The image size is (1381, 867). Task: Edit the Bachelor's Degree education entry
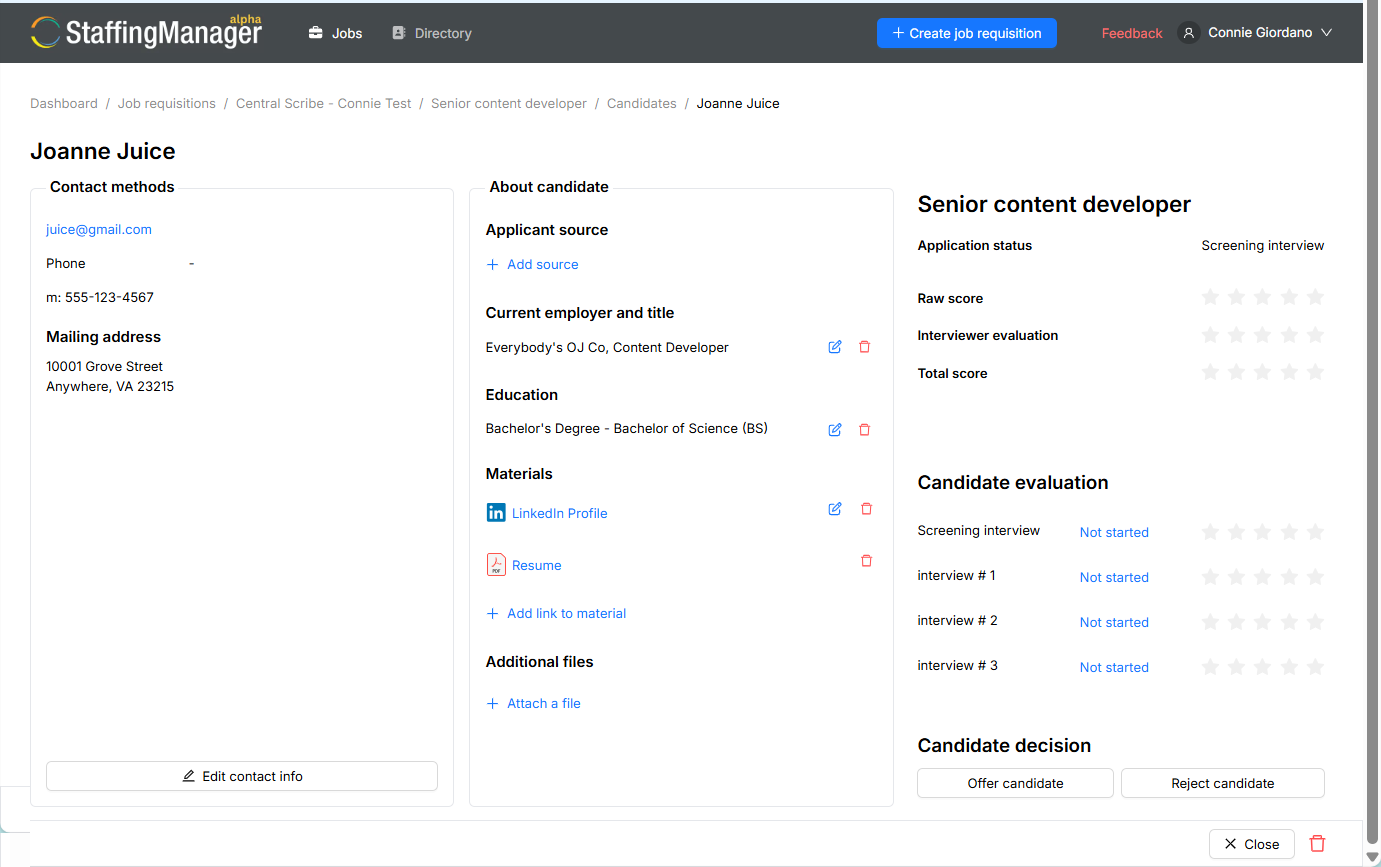coord(835,429)
